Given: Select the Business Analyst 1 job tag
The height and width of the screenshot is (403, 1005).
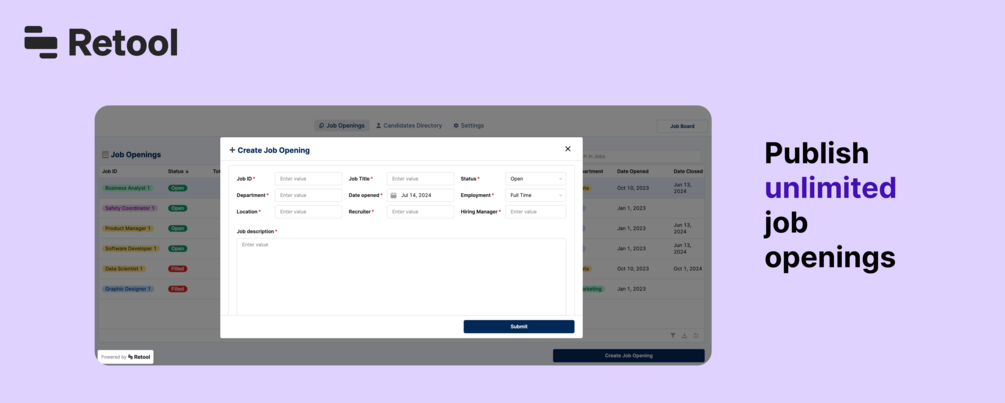Looking at the screenshot, I should tap(128, 188).
